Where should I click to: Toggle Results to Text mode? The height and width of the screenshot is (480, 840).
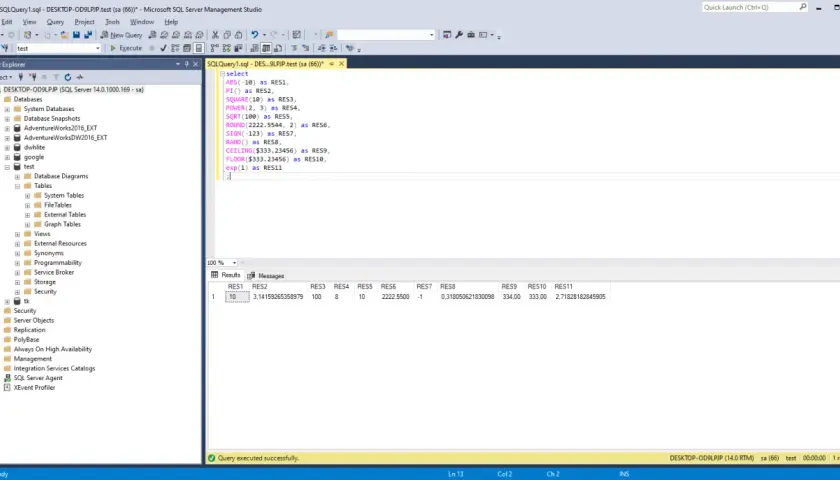click(254, 48)
